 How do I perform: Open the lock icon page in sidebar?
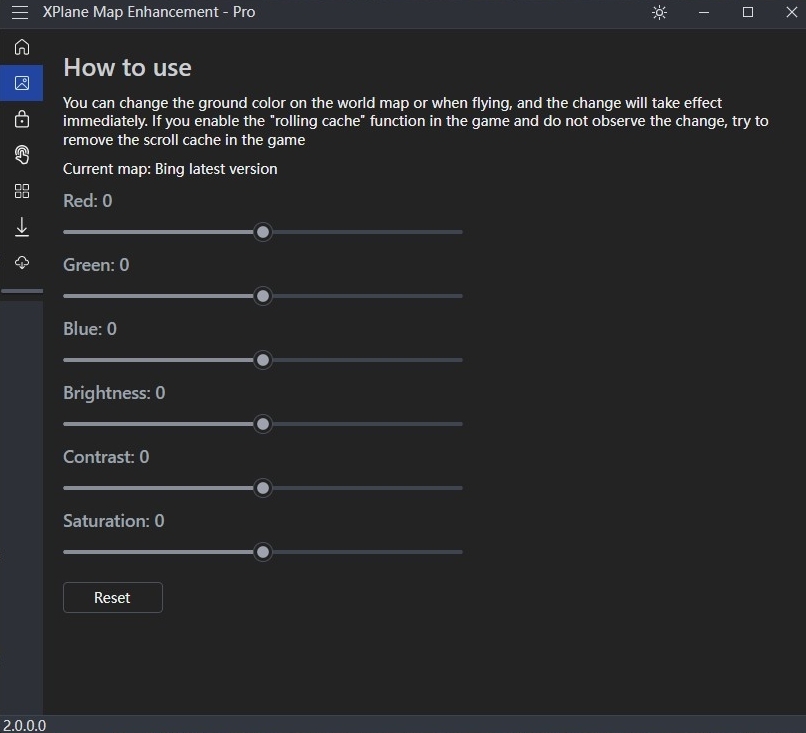22,119
